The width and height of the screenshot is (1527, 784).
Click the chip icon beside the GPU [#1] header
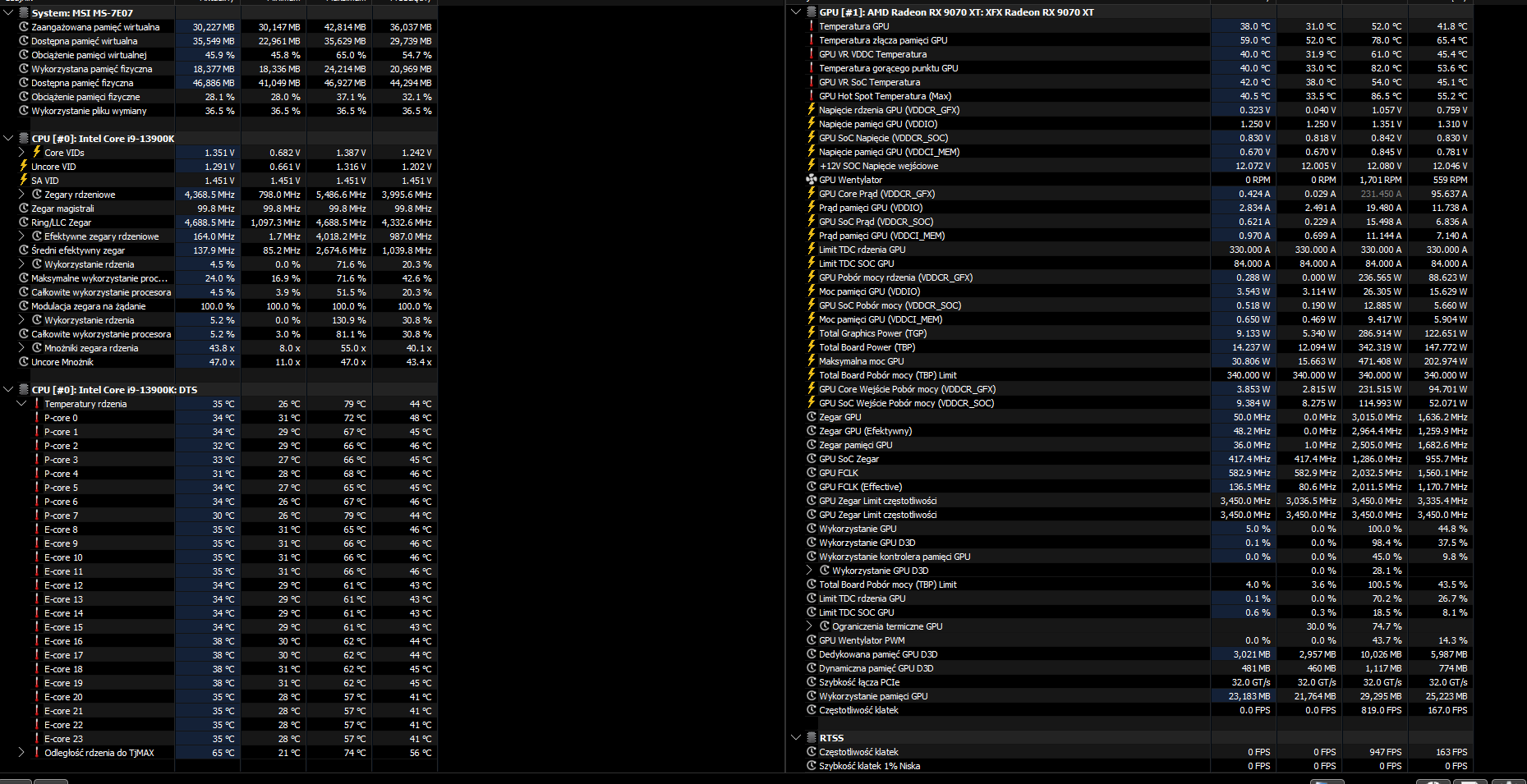812,12
